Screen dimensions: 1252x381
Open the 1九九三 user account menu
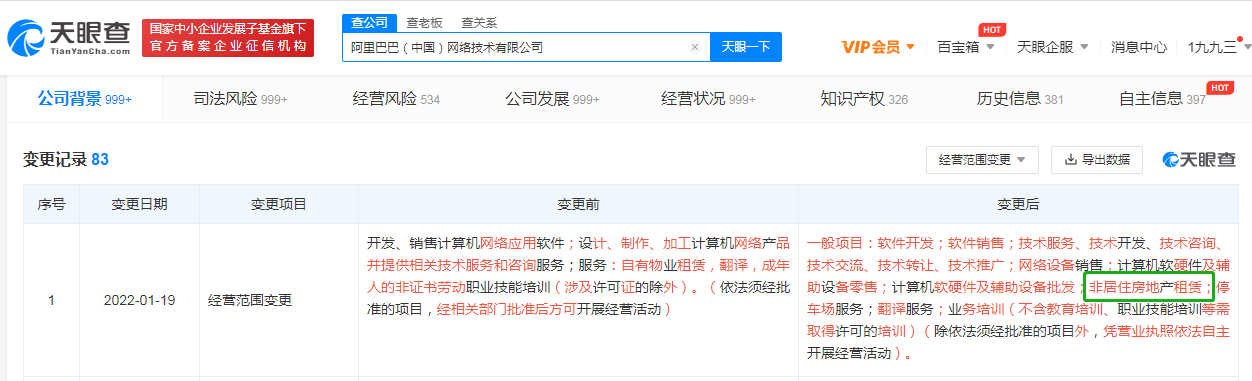[x=1218, y=47]
